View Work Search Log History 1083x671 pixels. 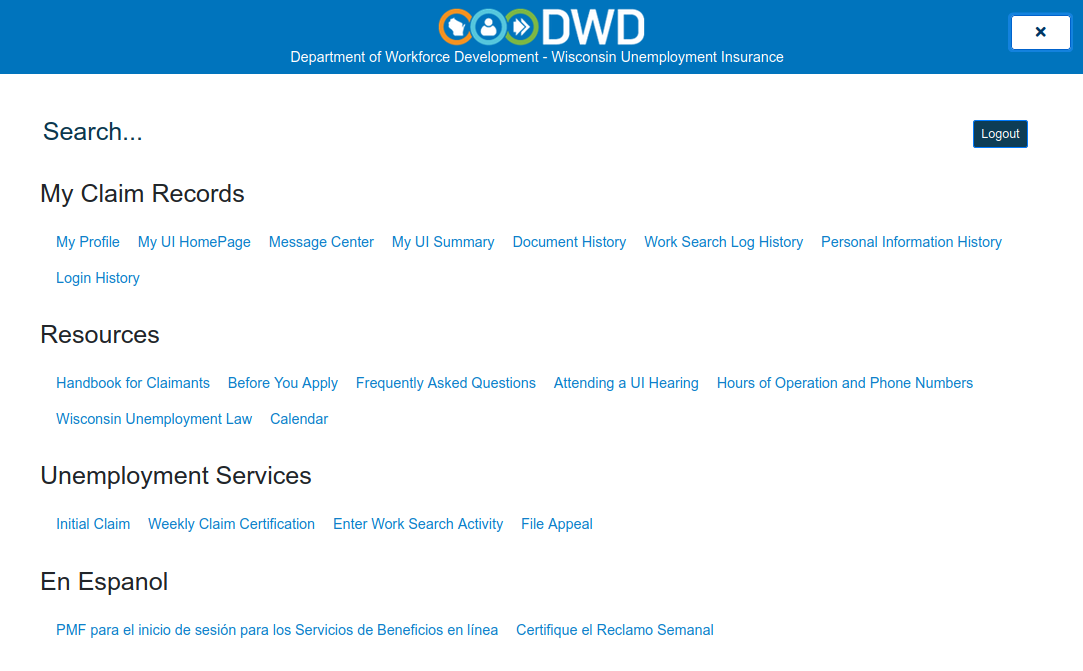pyautogui.click(x=723, y=242)
